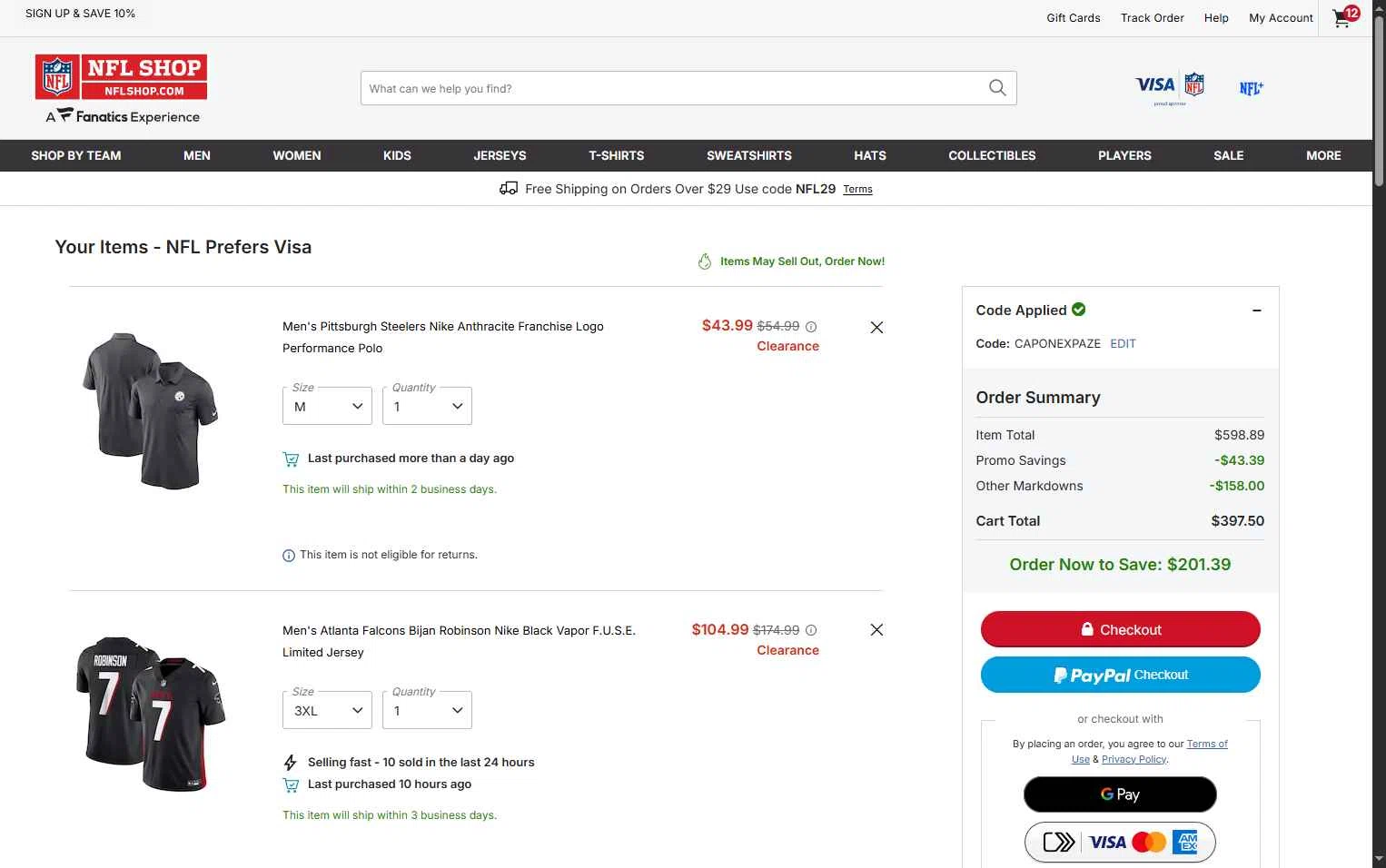Open the Women menu

coord(297,155)
